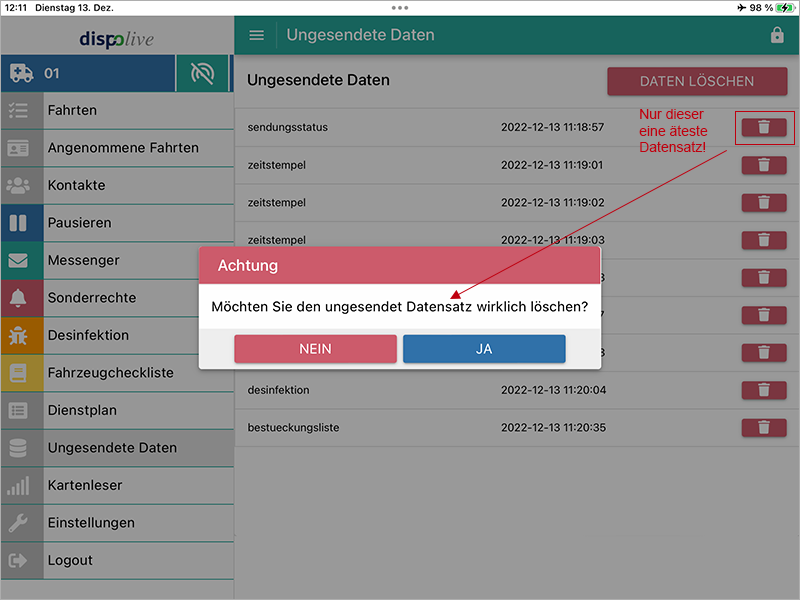This screenshot has height=600, width=800.
Task: Click the Logout exit arrow icon
Action: coord(18,561)
